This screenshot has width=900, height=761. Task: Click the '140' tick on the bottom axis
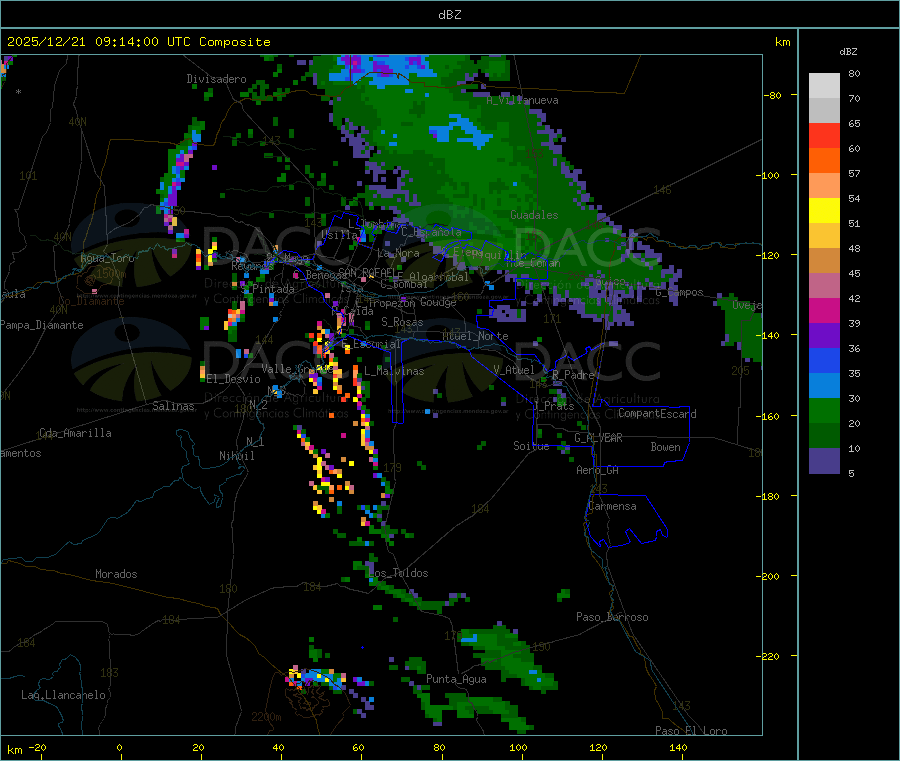pyautogui.click(x=678, y=748)
